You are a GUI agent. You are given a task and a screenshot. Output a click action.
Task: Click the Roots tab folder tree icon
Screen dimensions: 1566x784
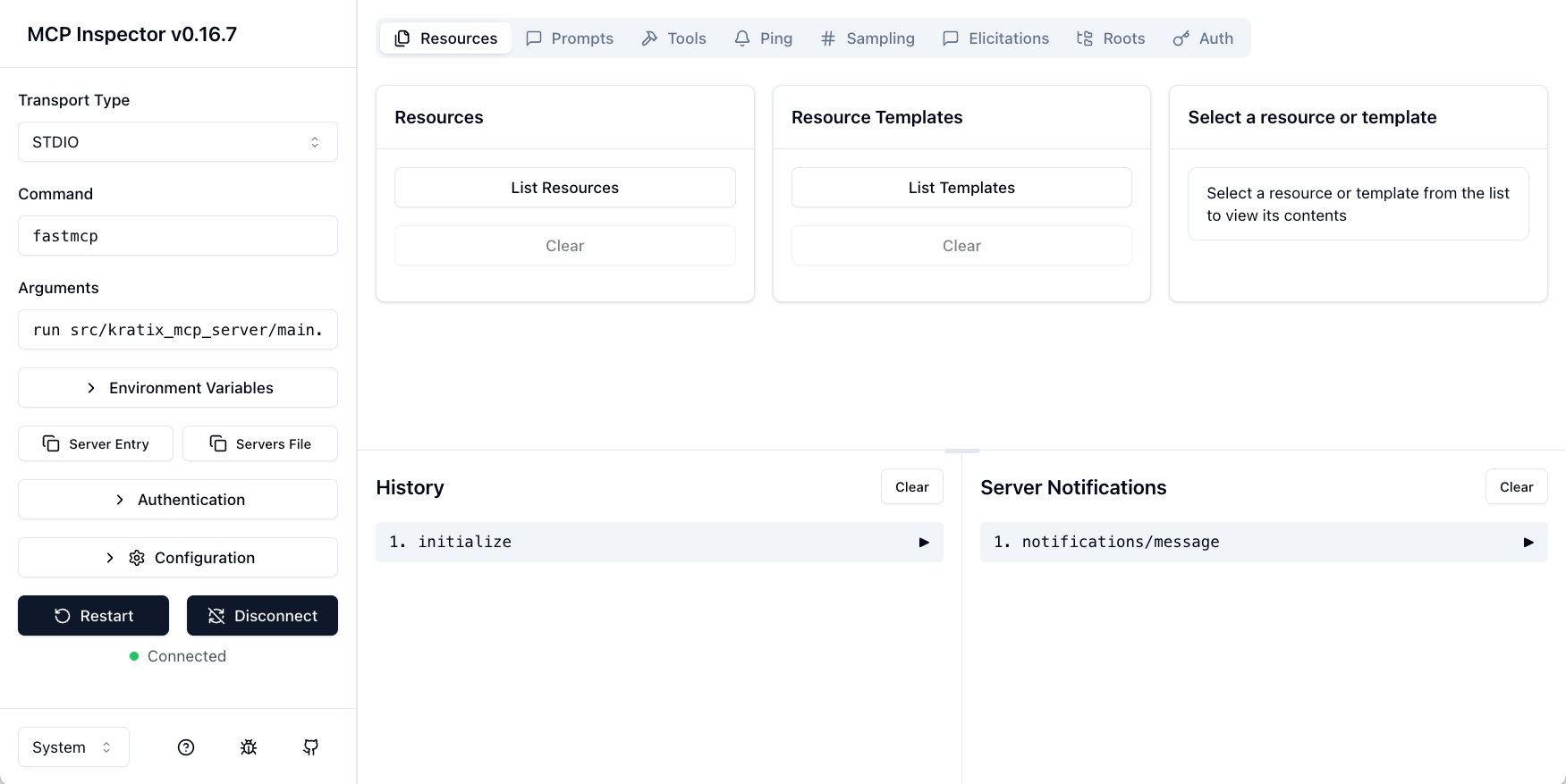pos(1085,38)
